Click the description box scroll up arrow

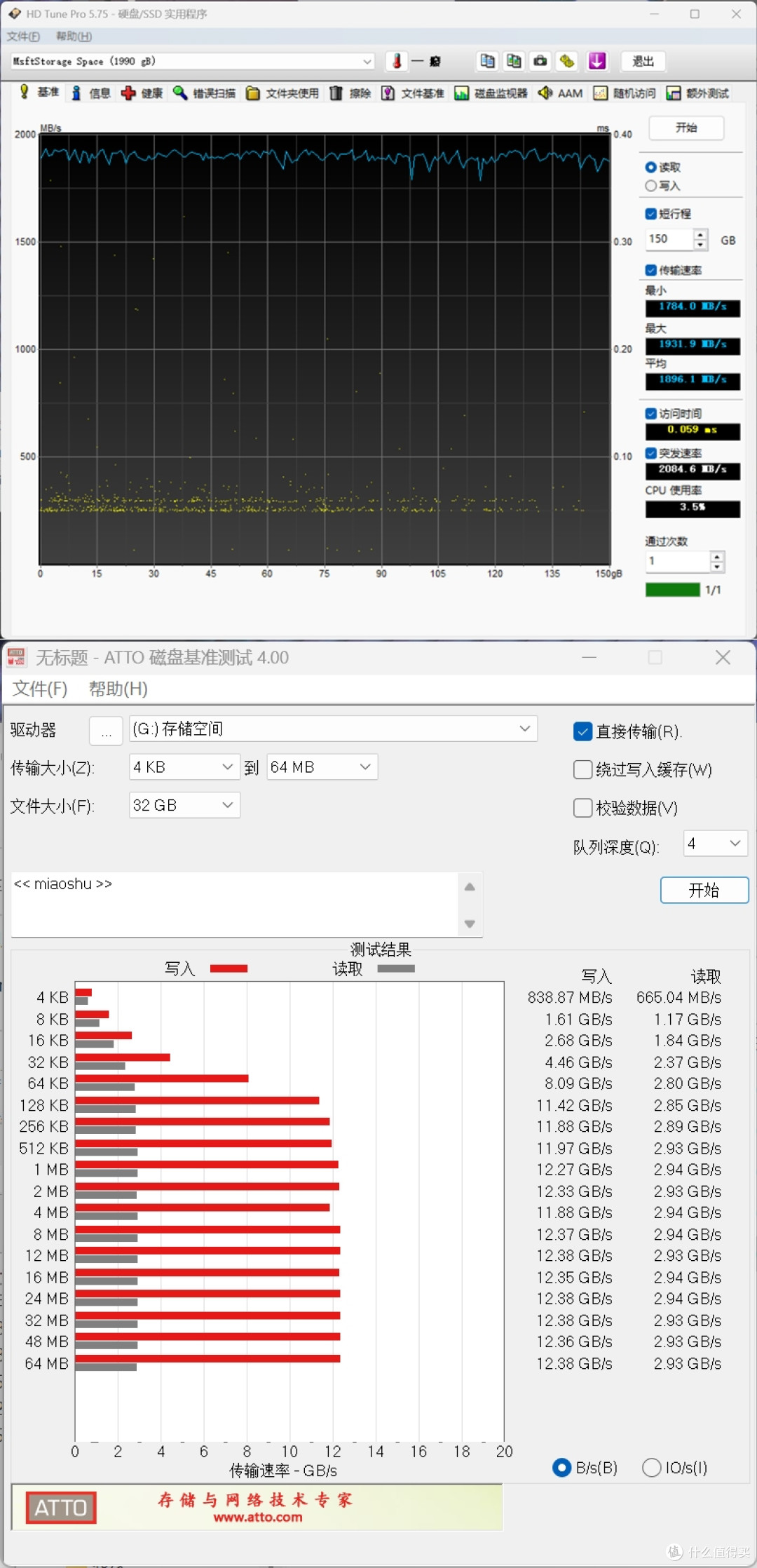(x=470, y=887)
